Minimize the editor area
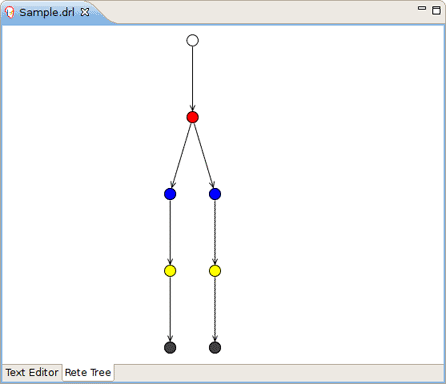 422,8
